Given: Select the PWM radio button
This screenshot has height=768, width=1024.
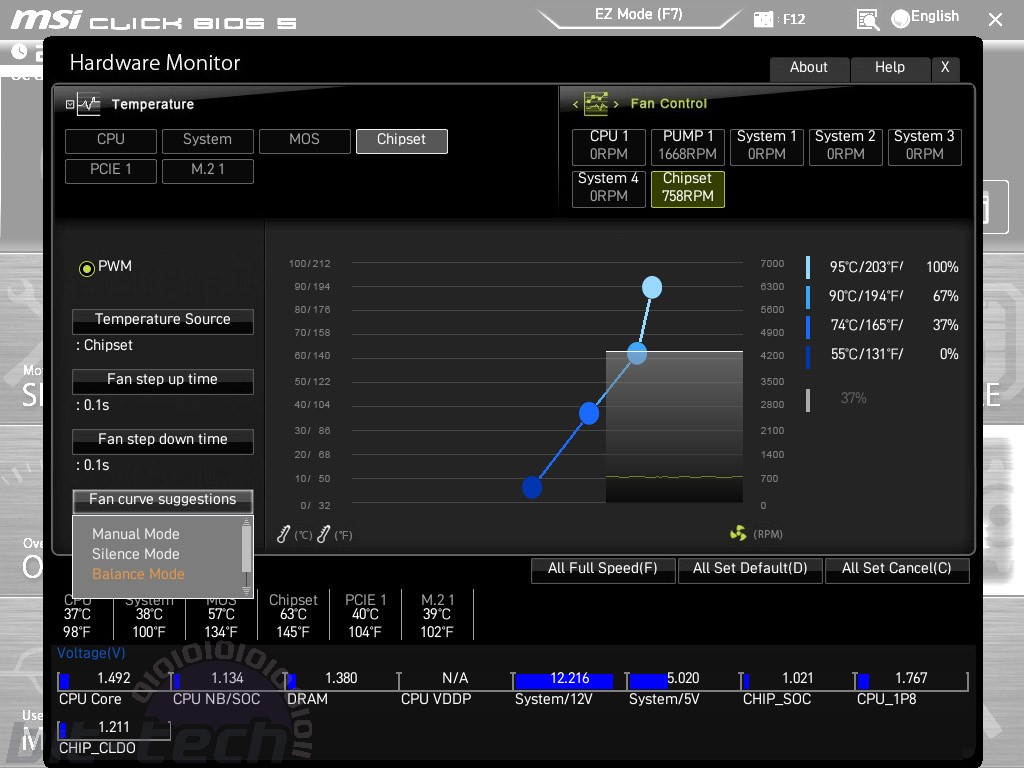Looking at the screenshot, I should [x=86, y=268].
